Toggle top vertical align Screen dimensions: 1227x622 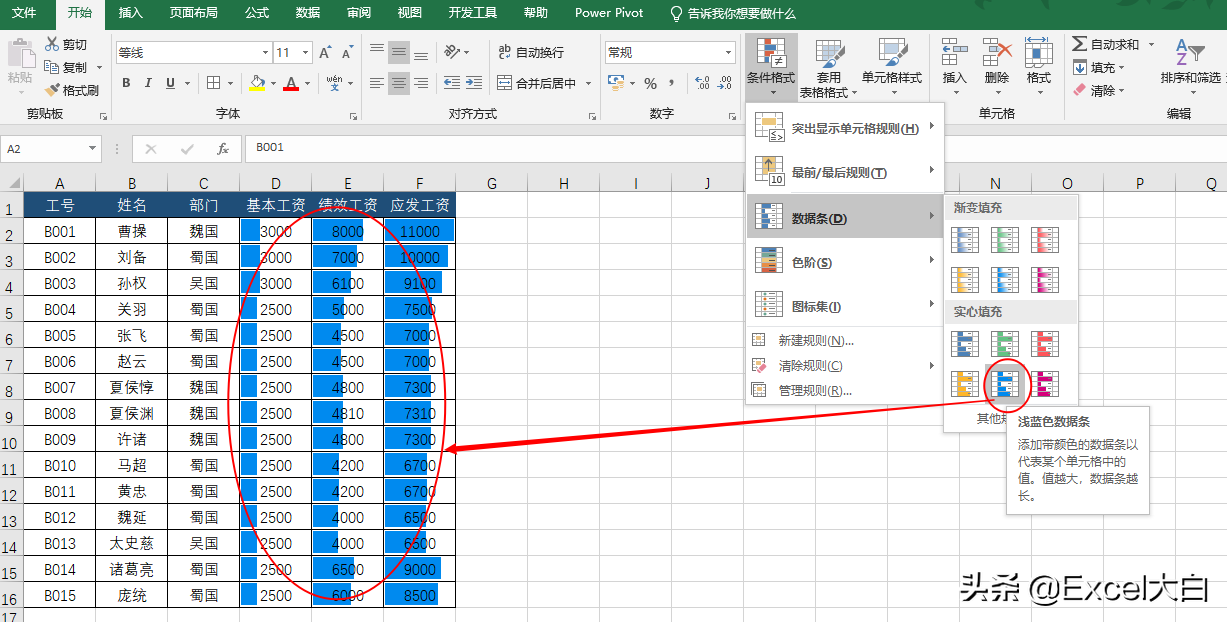click(x=377, y=52)
